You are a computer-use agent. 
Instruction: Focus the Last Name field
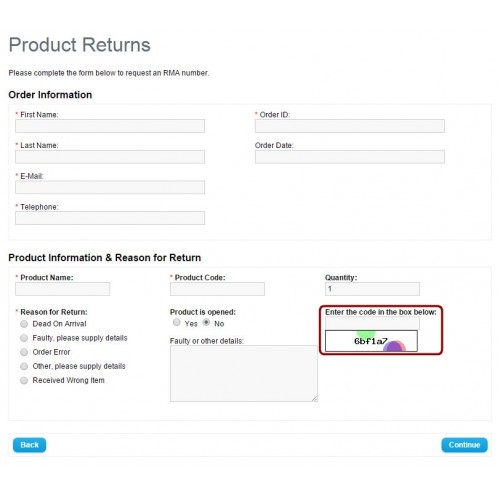tap(110, 157)
